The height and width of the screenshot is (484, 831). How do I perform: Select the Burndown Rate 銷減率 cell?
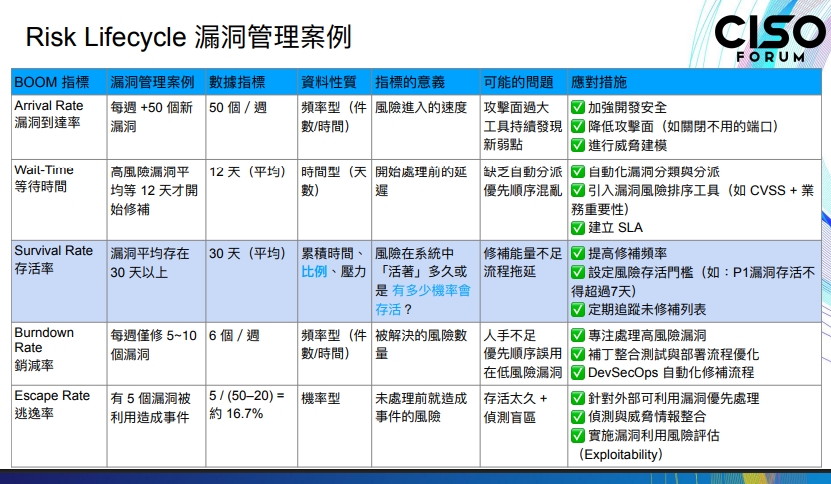(x=59, y=354)
